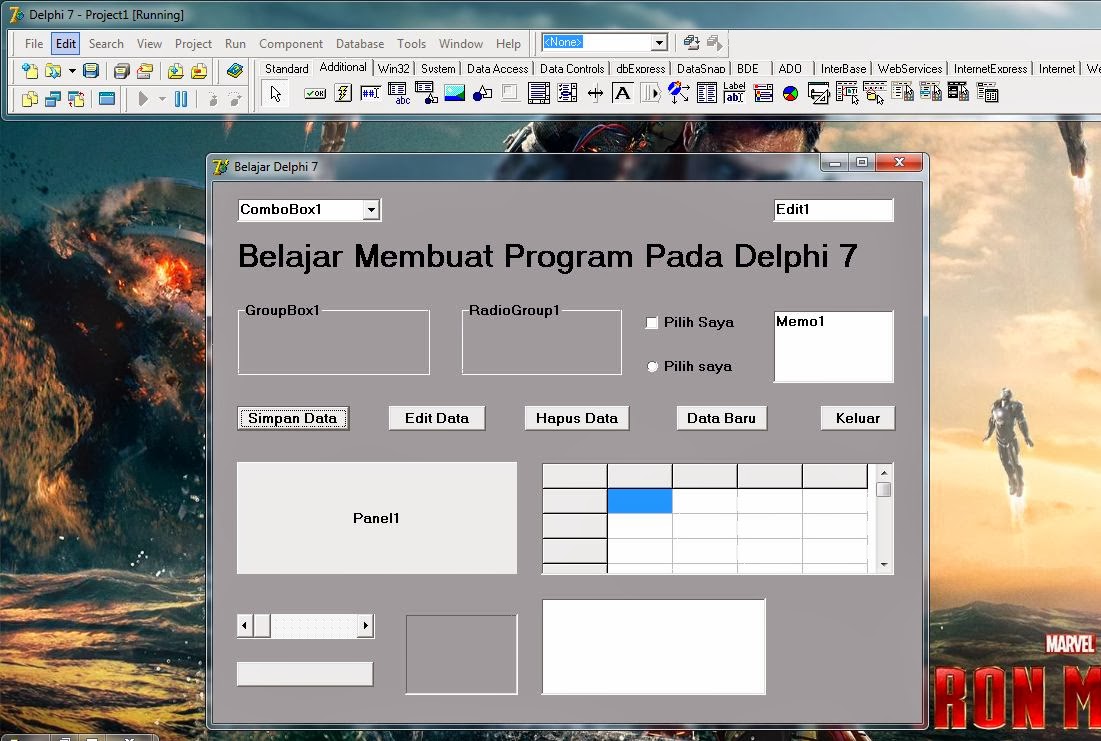The width and height of the screenshot is (1101, 741).
Task: Open a project using the Open folder icon
Action: click(52, 69)
